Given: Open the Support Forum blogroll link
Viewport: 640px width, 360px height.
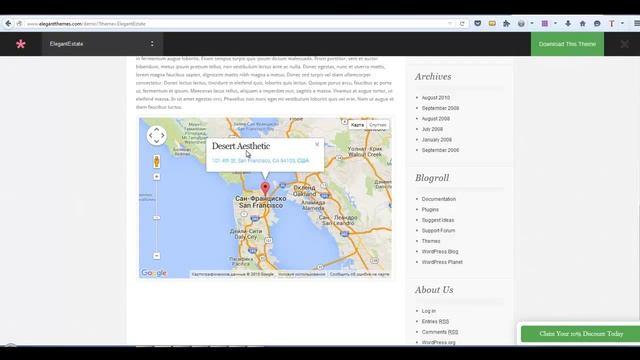Looking at the screenshot, I should 438,231.
